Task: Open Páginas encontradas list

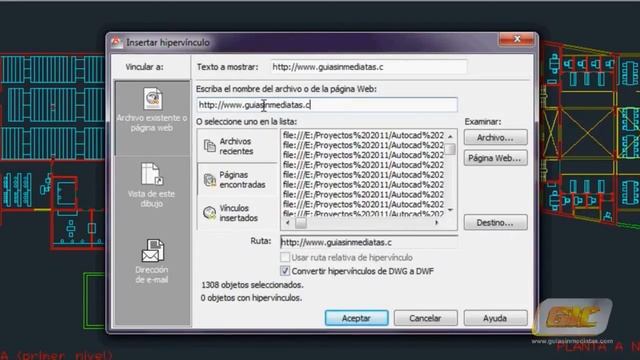Action: pos(238,180)
